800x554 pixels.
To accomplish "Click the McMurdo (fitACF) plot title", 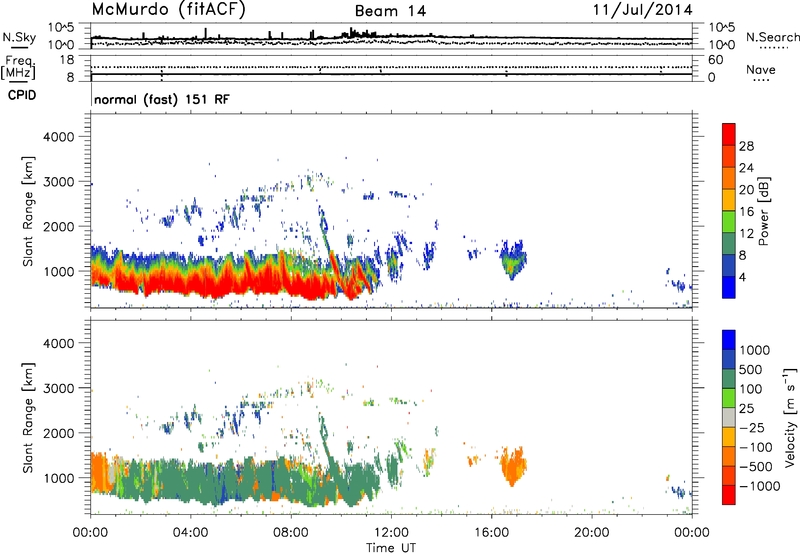I will click(168, 10).
